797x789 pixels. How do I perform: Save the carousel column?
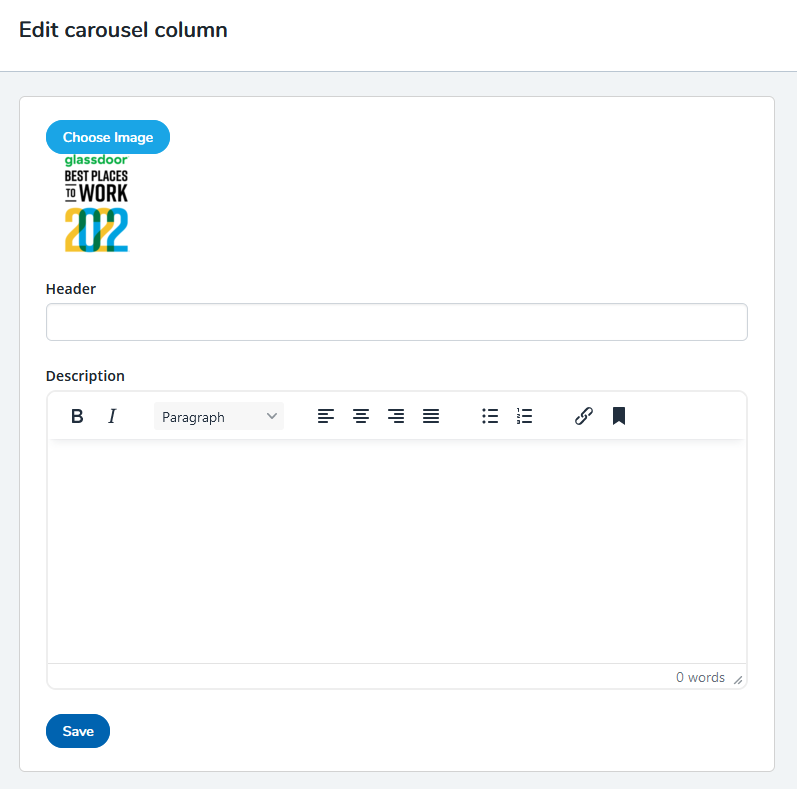[78, 731]
